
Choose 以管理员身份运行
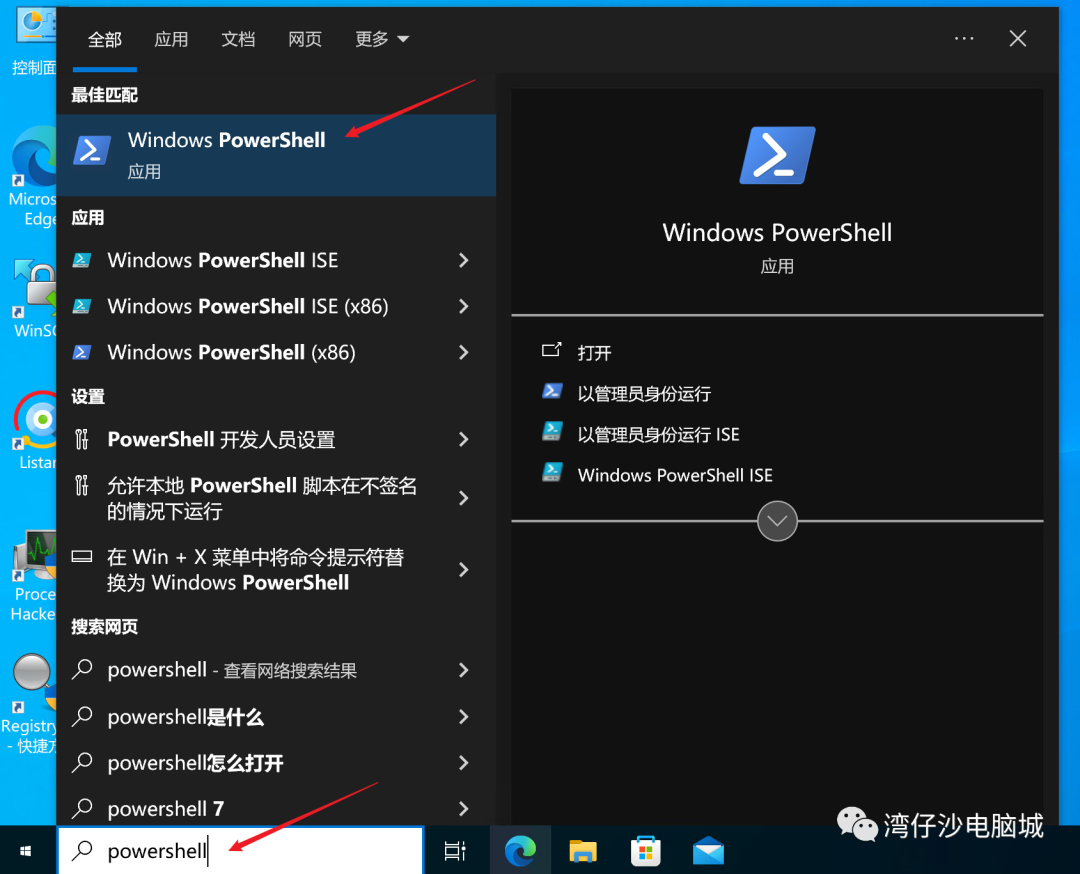coord(644,394)
